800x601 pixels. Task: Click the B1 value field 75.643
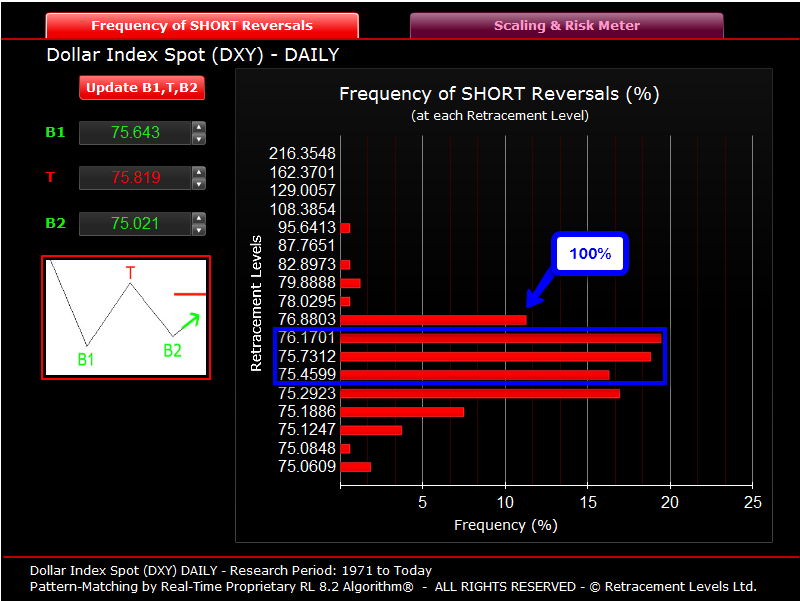click(x=134, y=133)
